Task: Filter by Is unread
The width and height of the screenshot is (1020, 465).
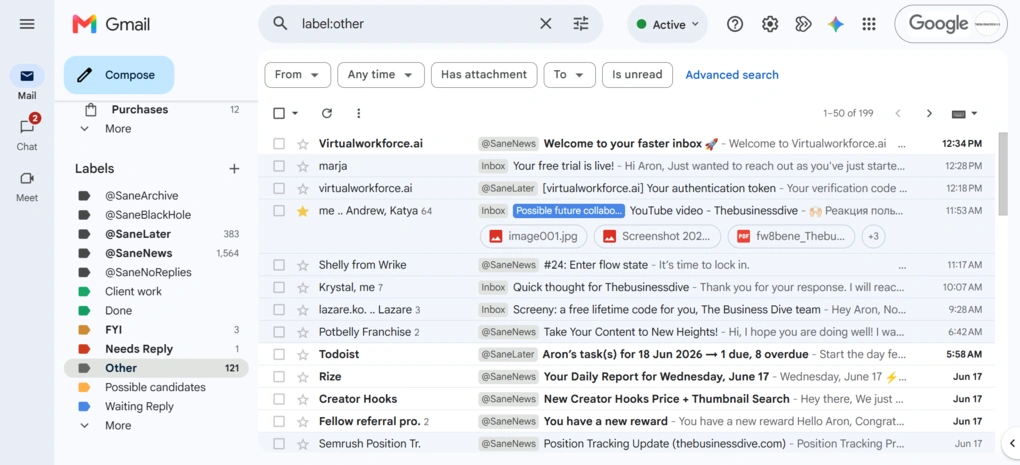Action: pyautogui.click(x=637, y=75)
